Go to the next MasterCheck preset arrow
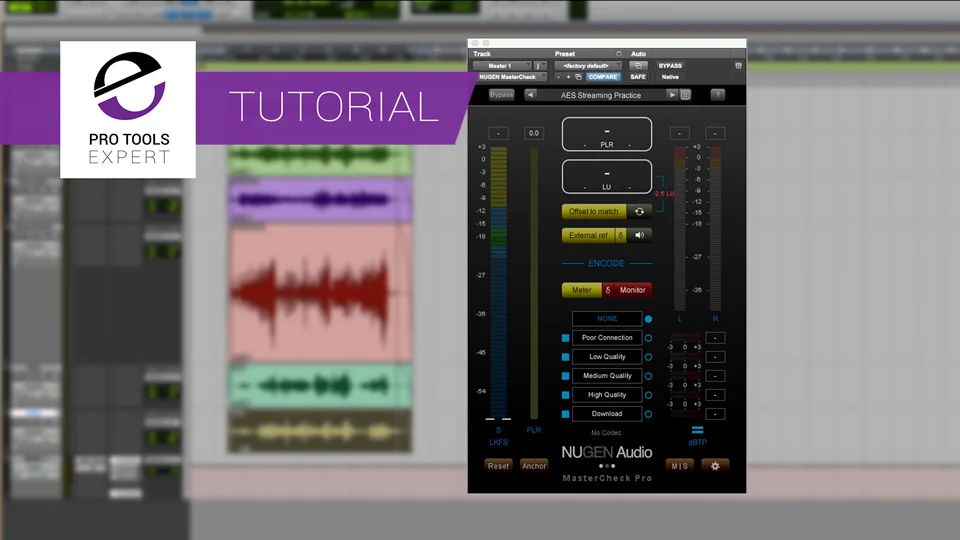This screenshot has width=960, height=540. point(672,95)
